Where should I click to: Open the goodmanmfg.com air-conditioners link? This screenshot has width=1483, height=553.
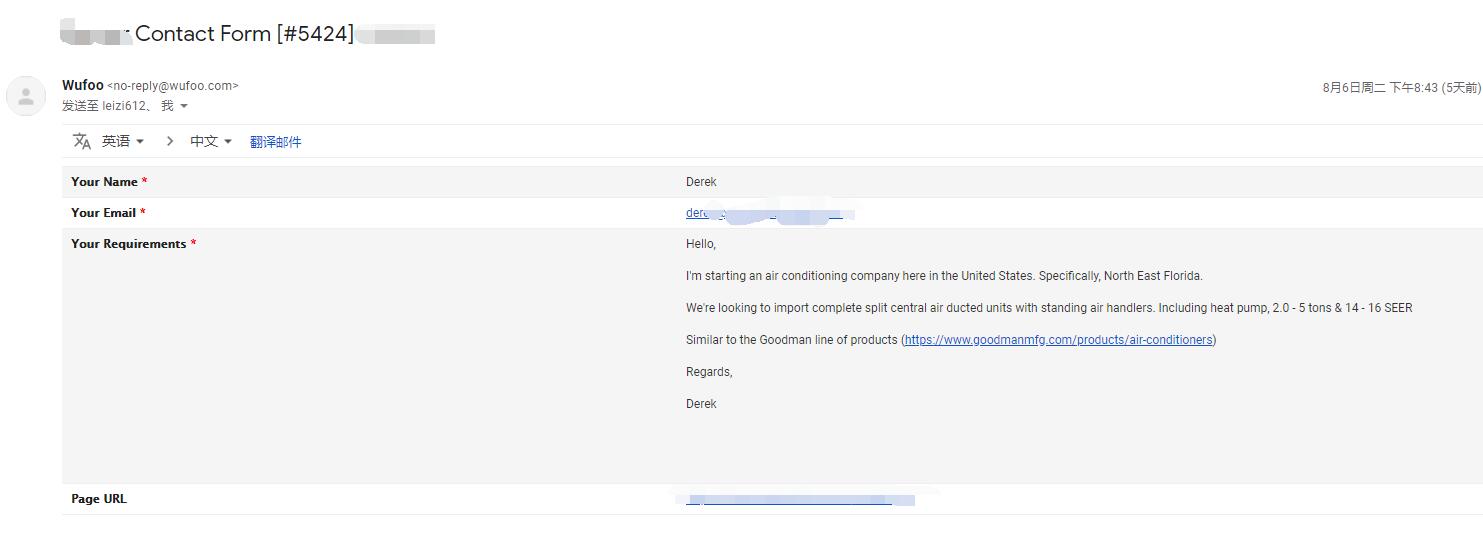[1058, 340]
